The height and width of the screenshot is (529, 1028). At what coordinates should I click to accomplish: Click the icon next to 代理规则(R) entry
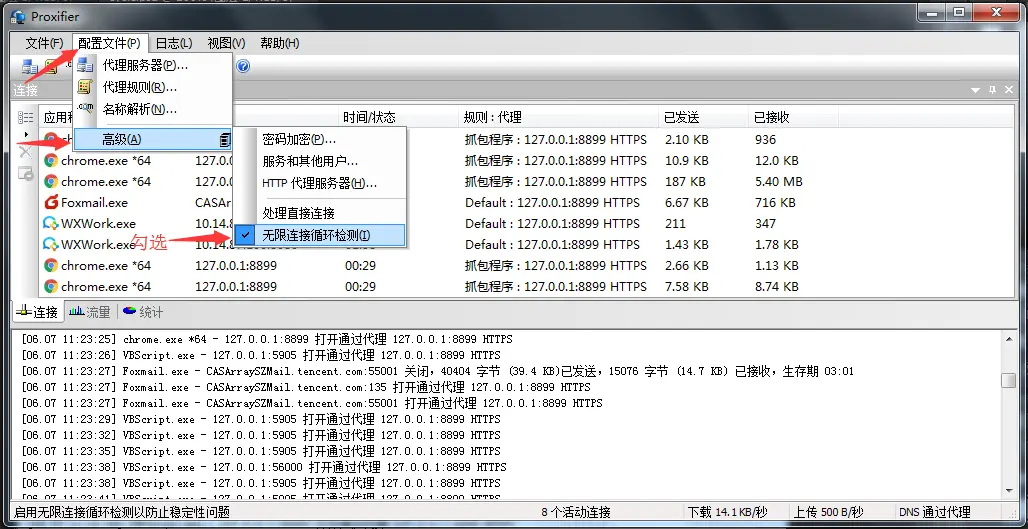tap(85, 87)
